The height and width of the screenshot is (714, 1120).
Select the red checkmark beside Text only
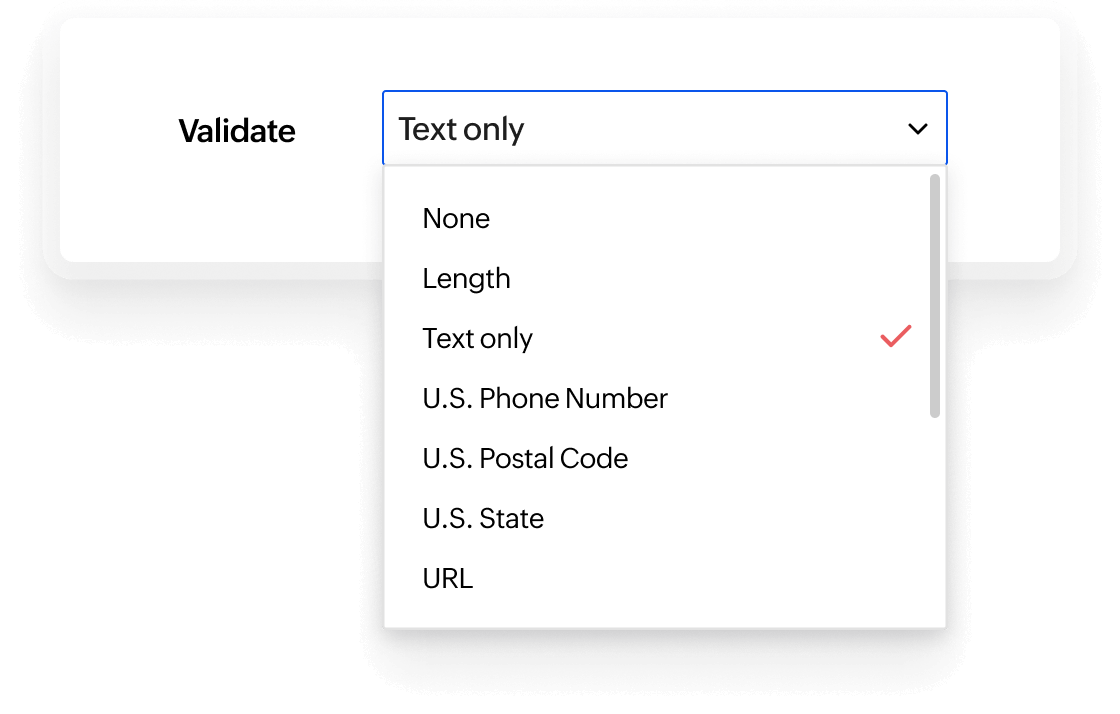[x=895, y=337]
